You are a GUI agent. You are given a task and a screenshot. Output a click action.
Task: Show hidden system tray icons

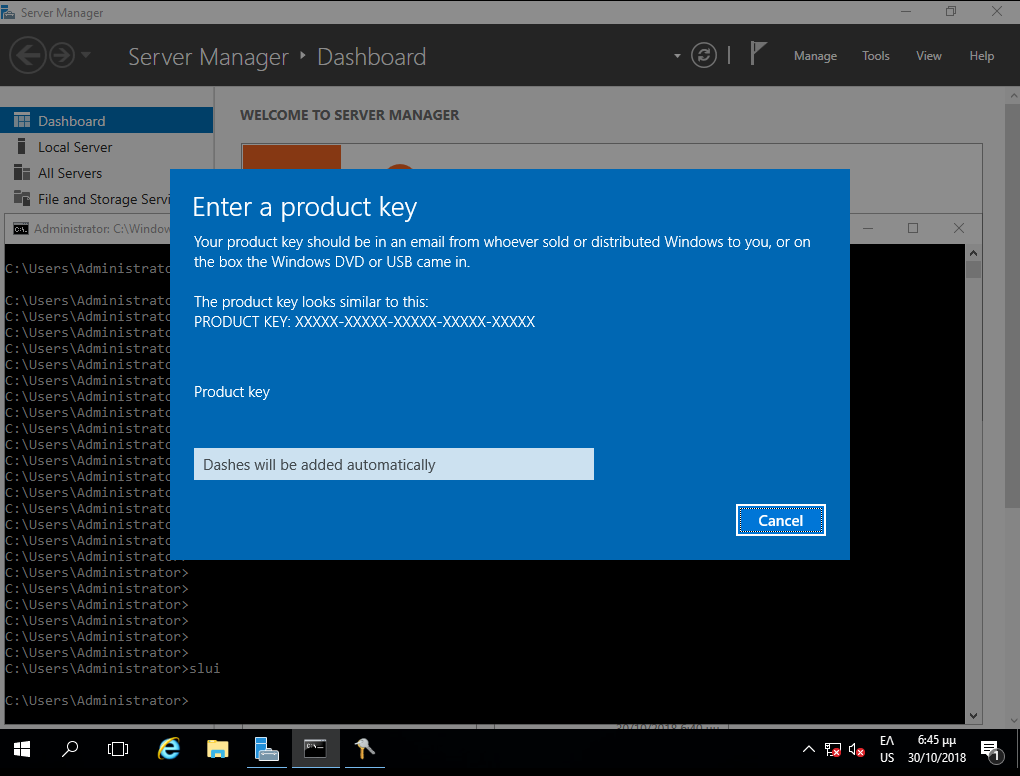point(809,749)
